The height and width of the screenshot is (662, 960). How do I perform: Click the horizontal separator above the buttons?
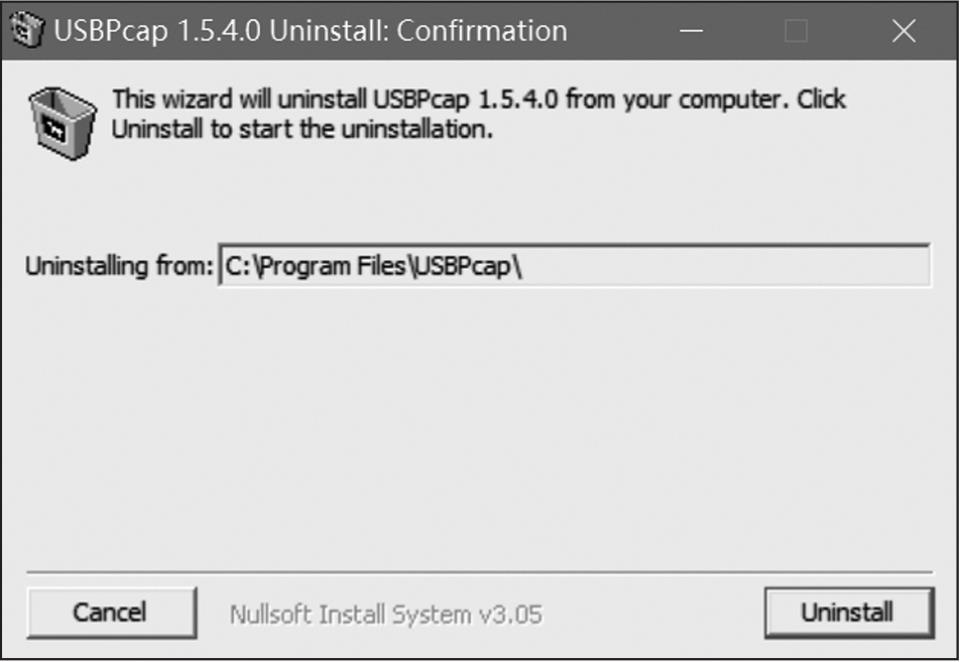click(x=480, y=571)
